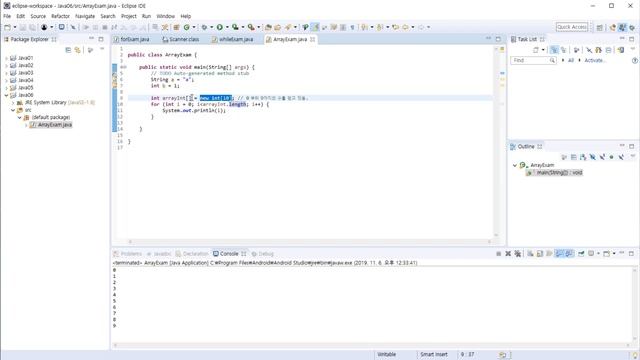This screenshot has height=360, width=640.
Task: Toggle Link with Editor in Package Explorer
Action: coord(78,50)
